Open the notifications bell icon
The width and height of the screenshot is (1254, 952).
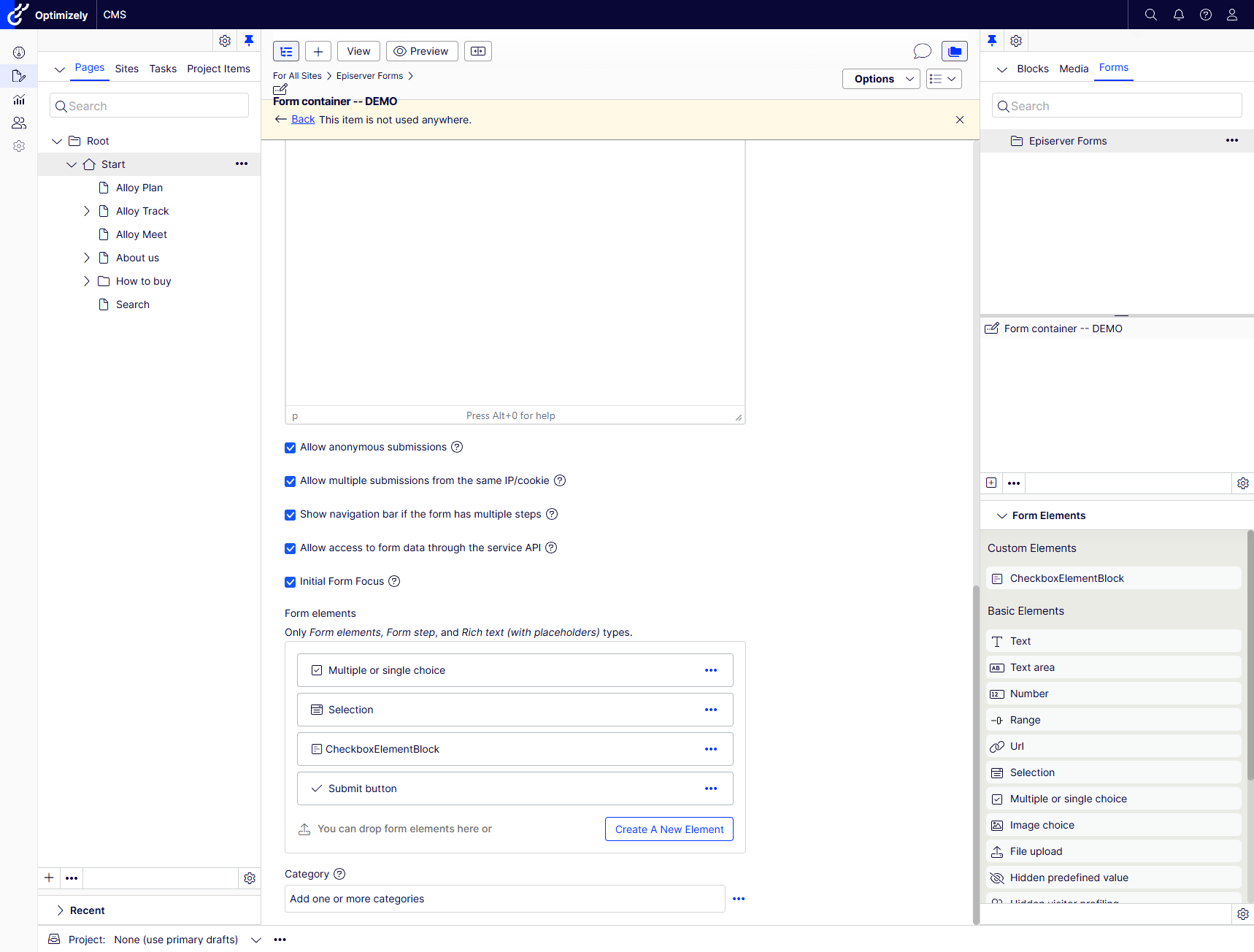tap(1178, 15)
